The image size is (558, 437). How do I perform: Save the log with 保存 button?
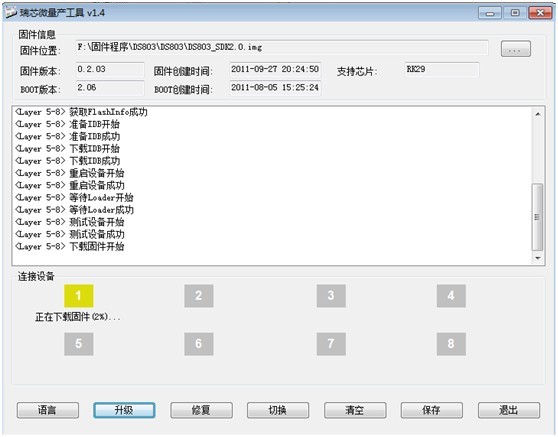pos(432,410)
